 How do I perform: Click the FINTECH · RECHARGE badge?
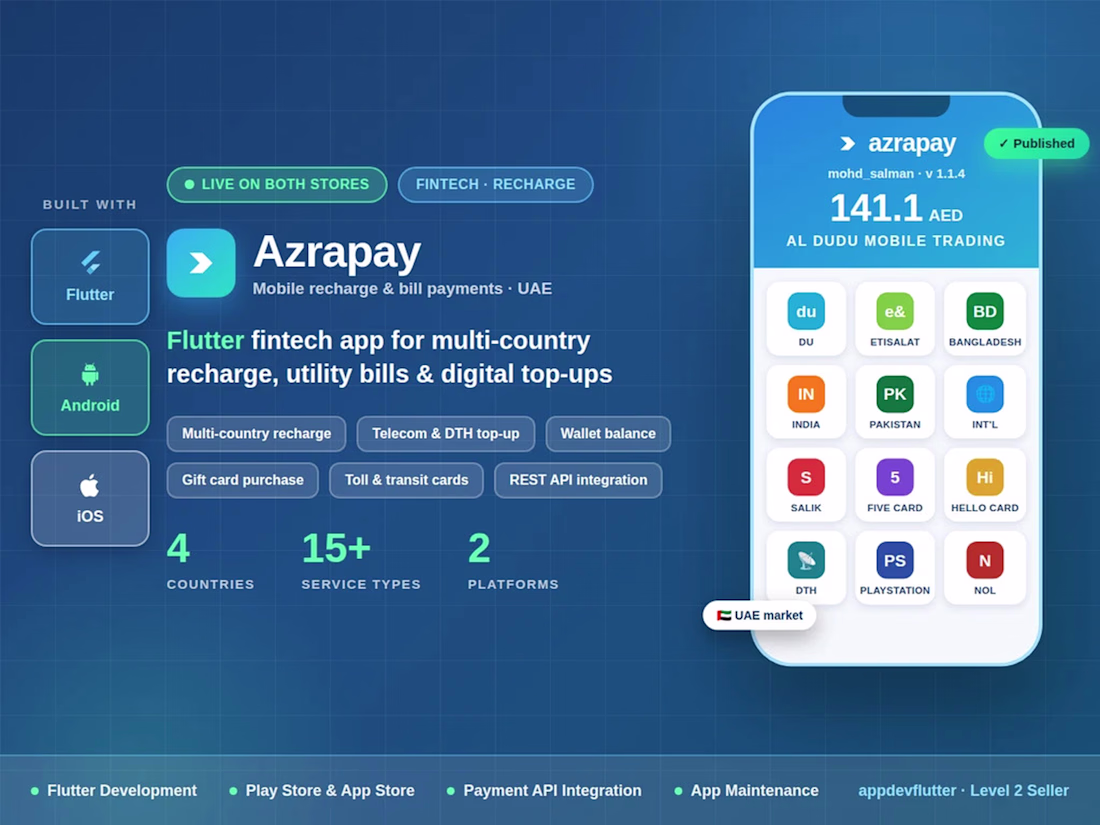click(x=495, y=185)
